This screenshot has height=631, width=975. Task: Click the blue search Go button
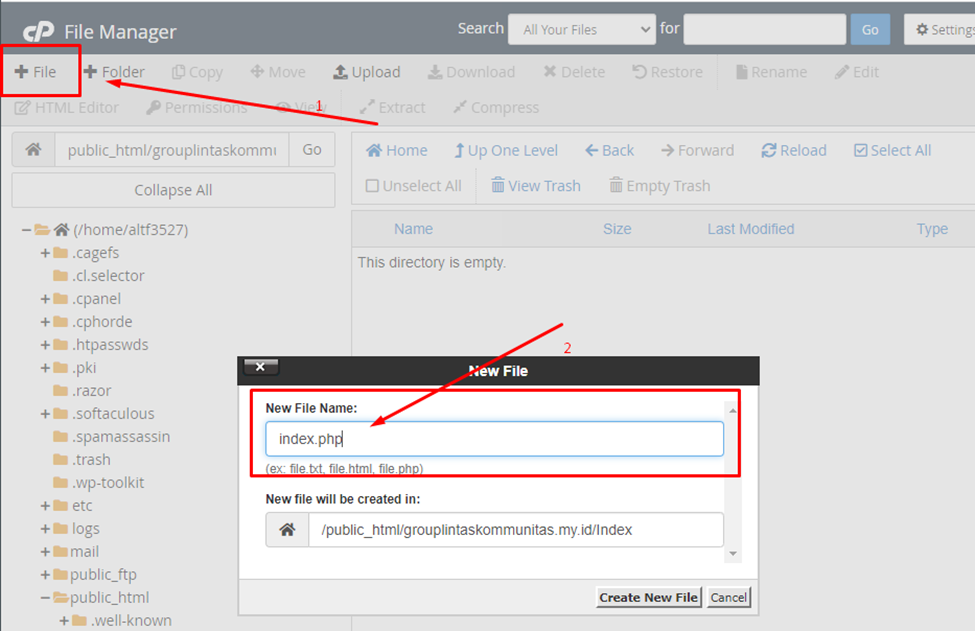click(x=870, y=29)
